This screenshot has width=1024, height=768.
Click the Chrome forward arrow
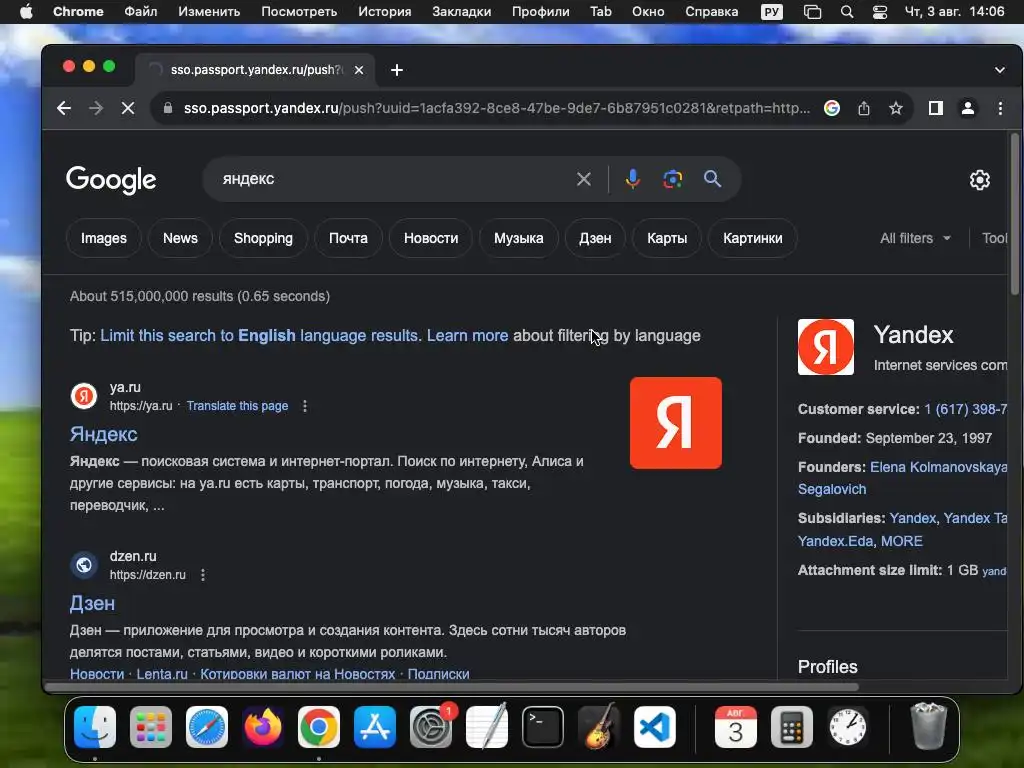coord(96,108)
